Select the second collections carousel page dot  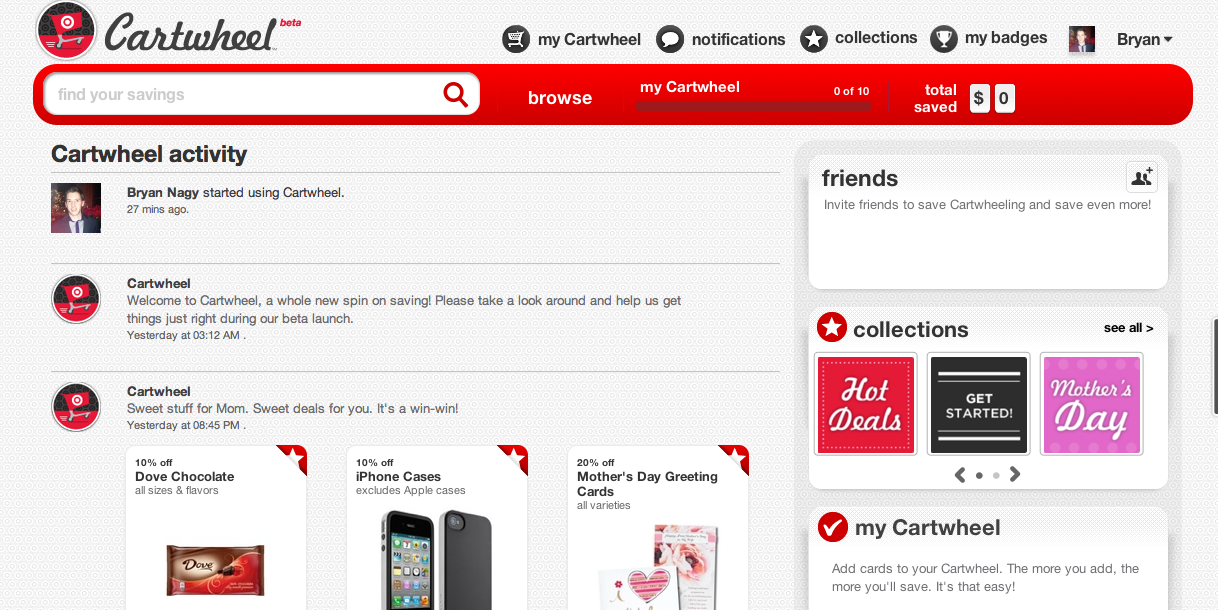[x=996, y=476]
